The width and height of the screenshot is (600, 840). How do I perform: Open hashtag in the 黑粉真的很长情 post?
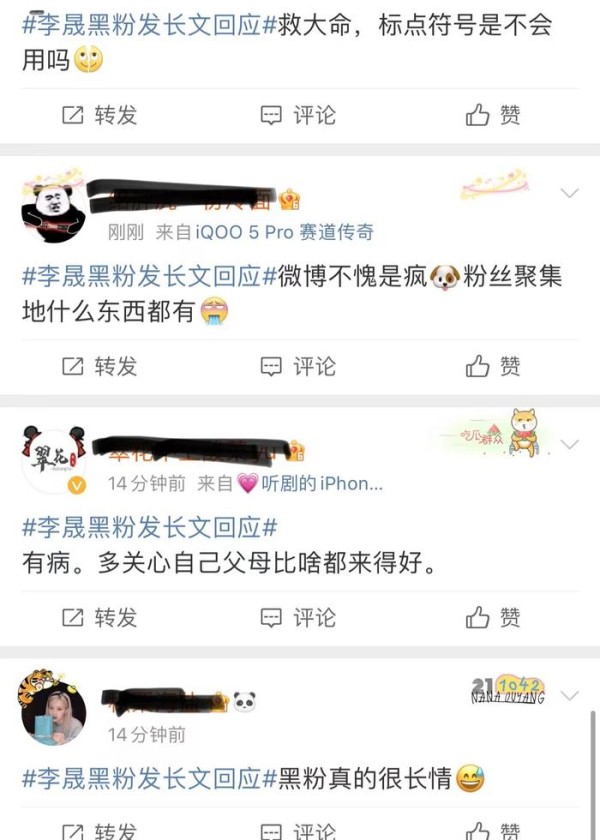coord(149,779)
